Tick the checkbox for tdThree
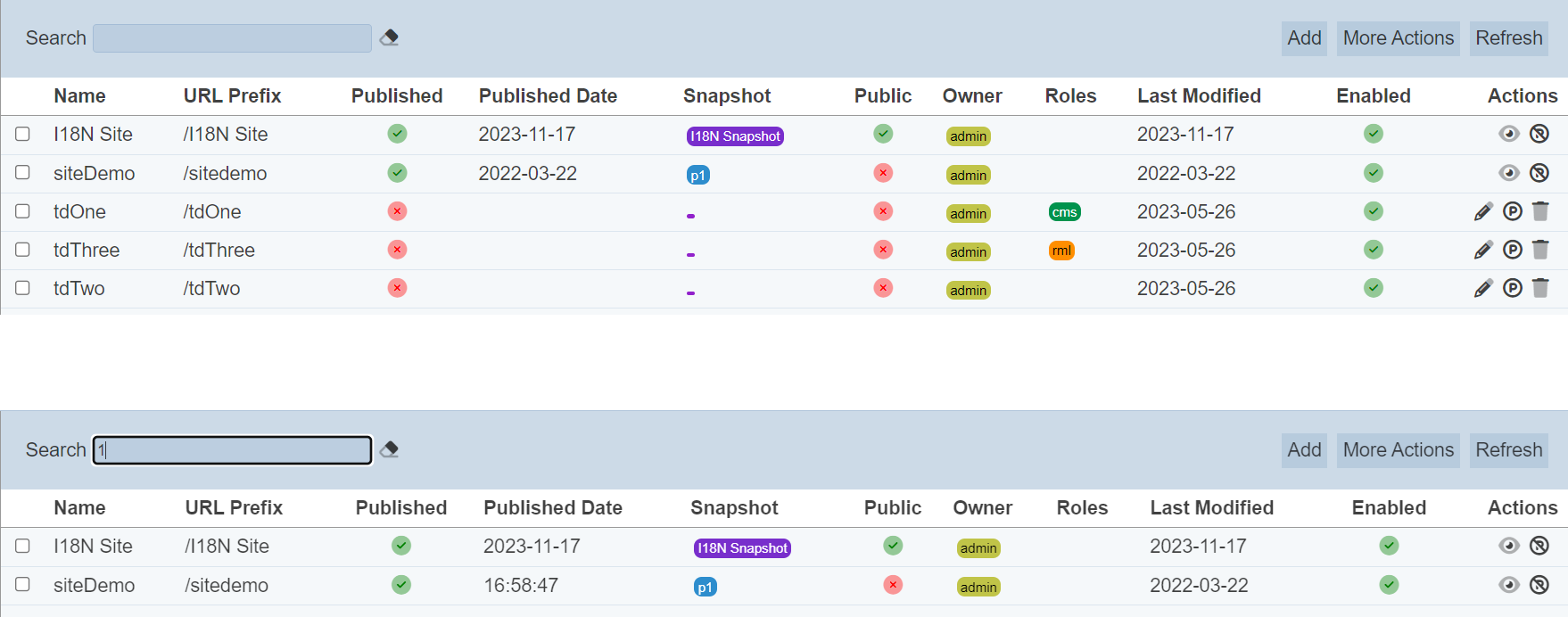 tap(23, 250)
